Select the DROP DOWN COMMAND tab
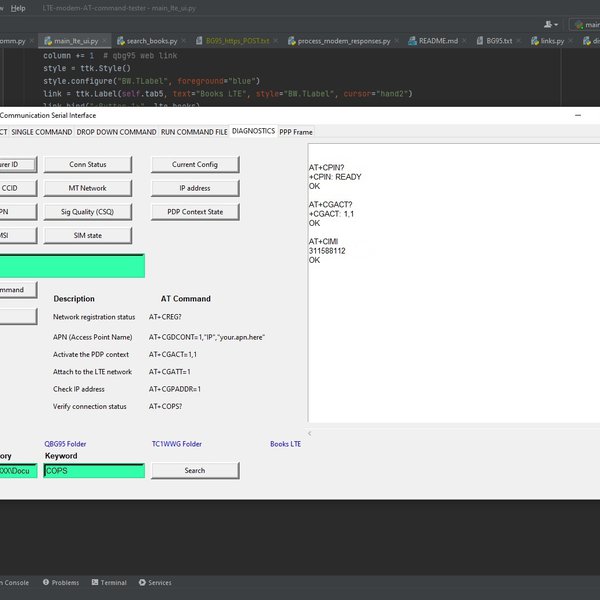This screenshot has width=600, height=600. coord(116,132)
